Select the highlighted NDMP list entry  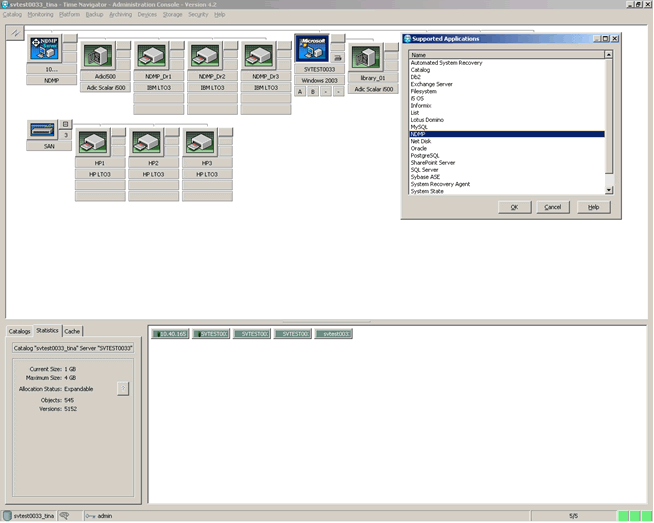click(x=507, y=134)
